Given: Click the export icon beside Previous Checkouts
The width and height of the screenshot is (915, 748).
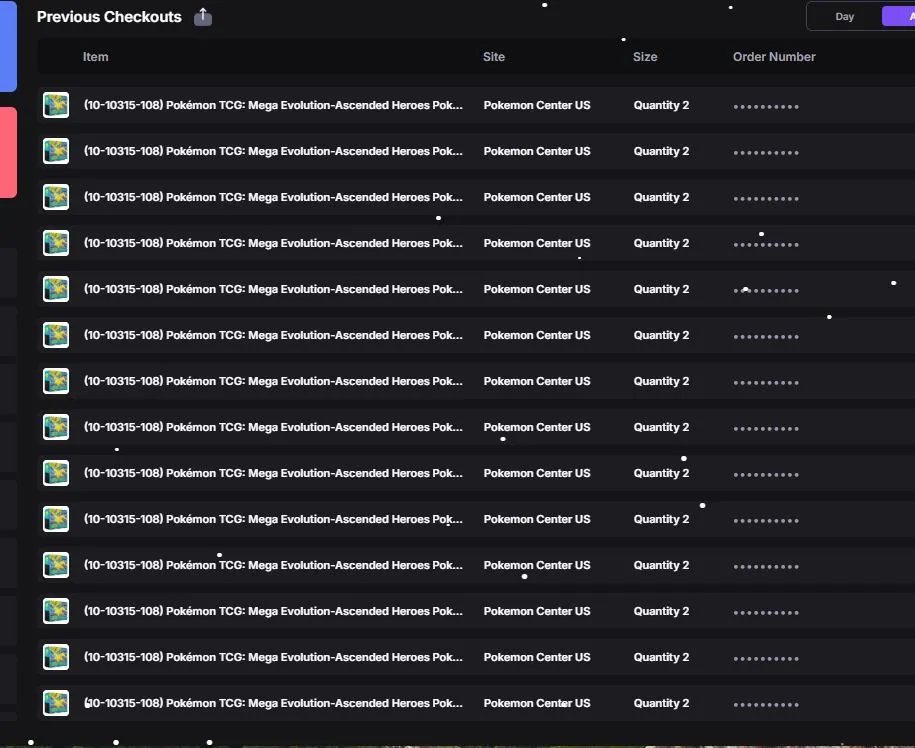Looking at the screenshot, I should pos(203,17).
